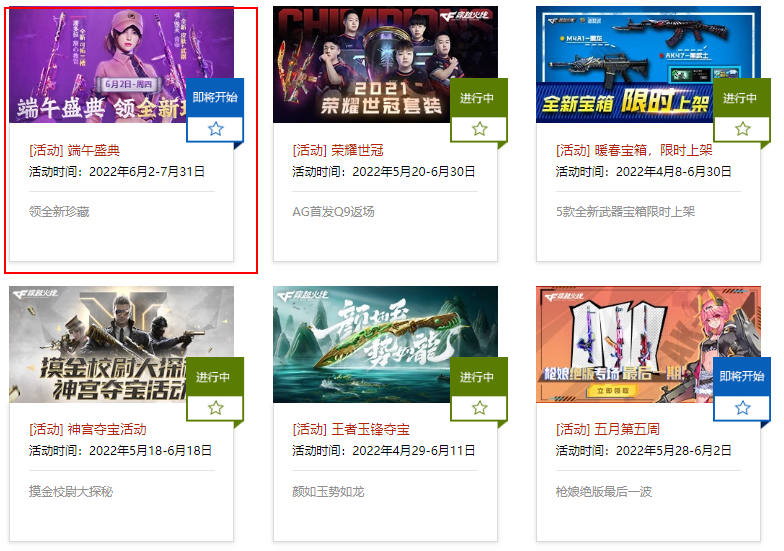The height and width of the screenshot is (551, 784).
Task: Open the 端午盛典 banner image
Action: (122, 64)
